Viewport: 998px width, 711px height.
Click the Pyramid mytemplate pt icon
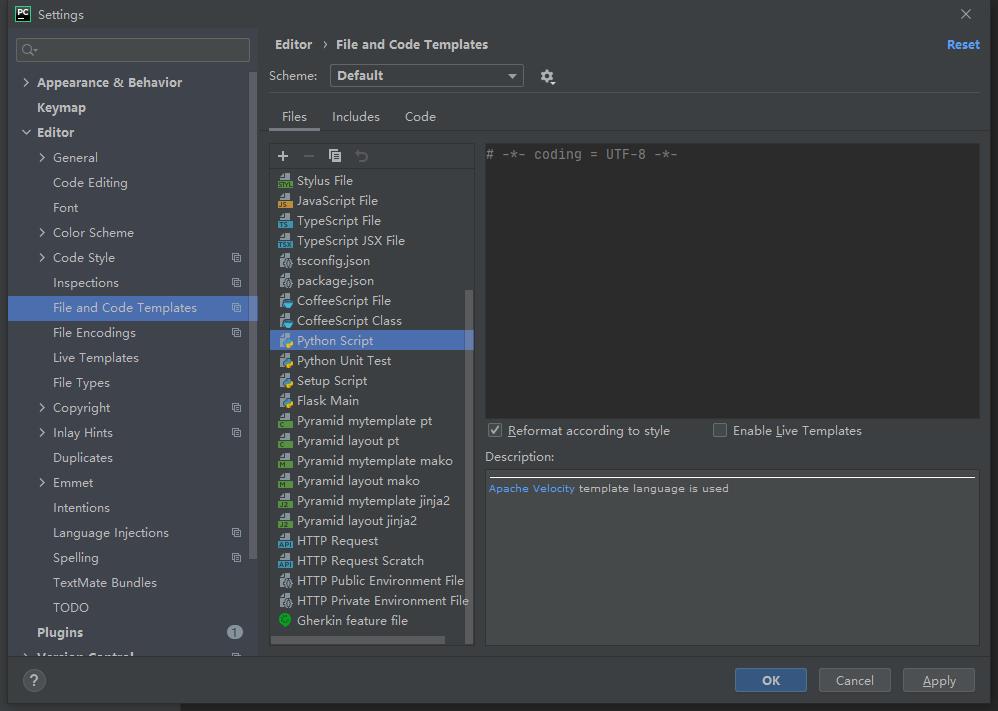click(285, 421)
